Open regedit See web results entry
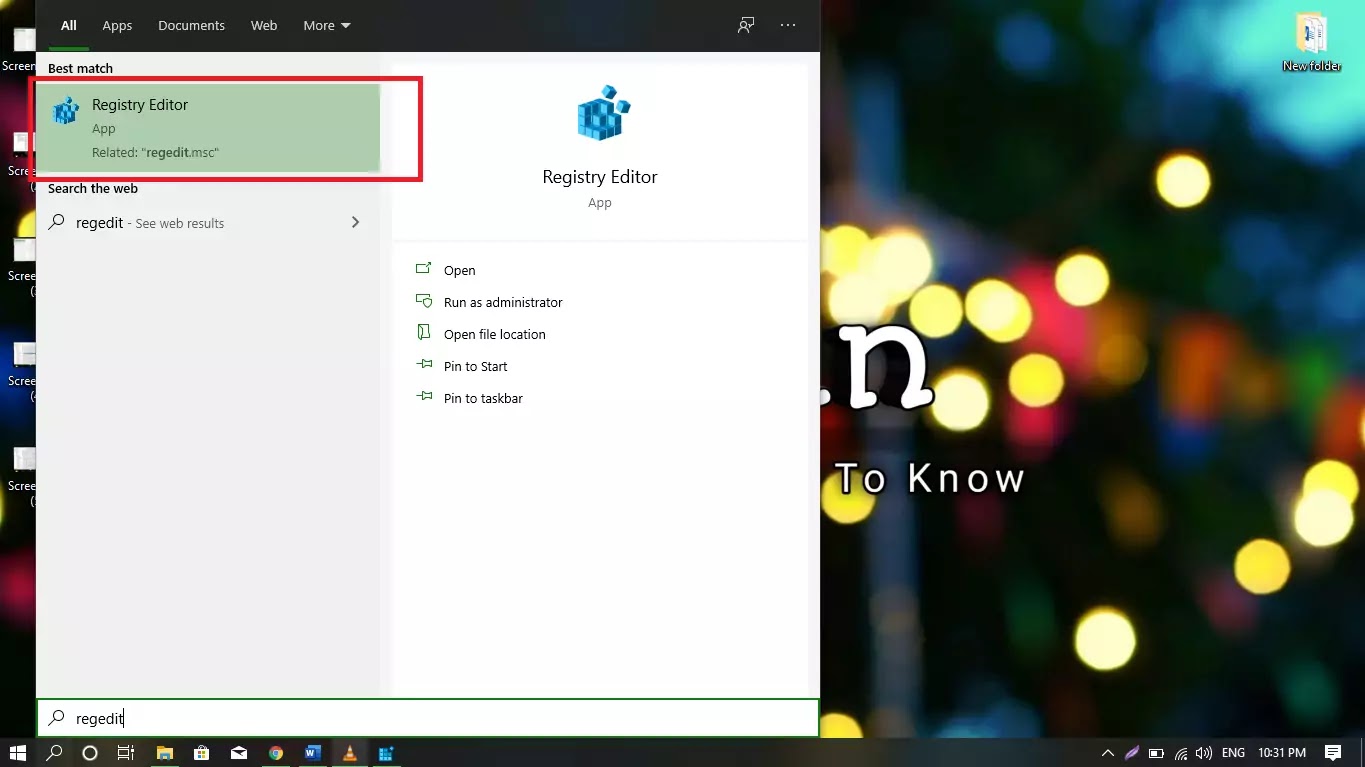1365x767 pixels. 208,222
